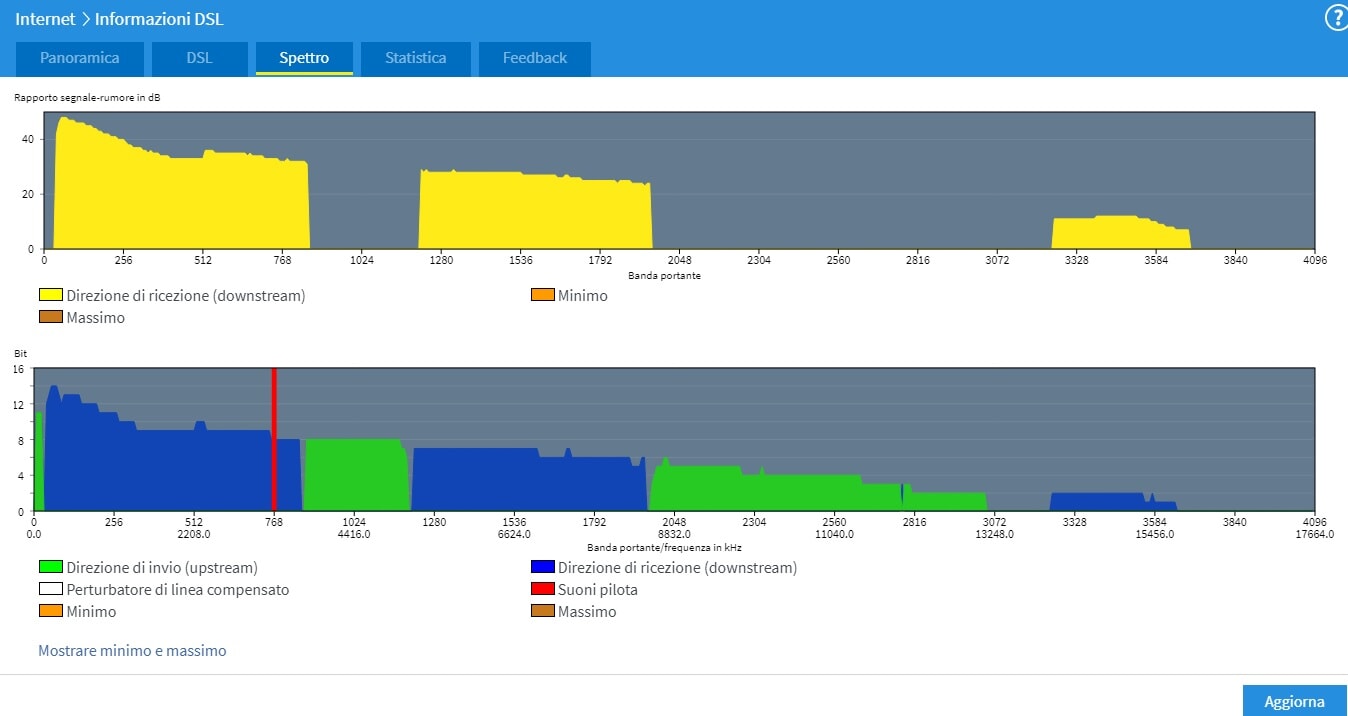Click white Perturbatore di linea compensato swatch

point(50,590)
